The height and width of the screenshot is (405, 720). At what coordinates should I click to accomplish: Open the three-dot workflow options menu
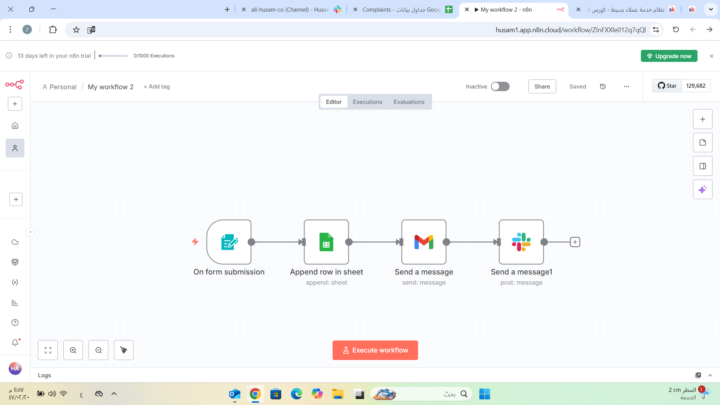(x=626, y=86)
